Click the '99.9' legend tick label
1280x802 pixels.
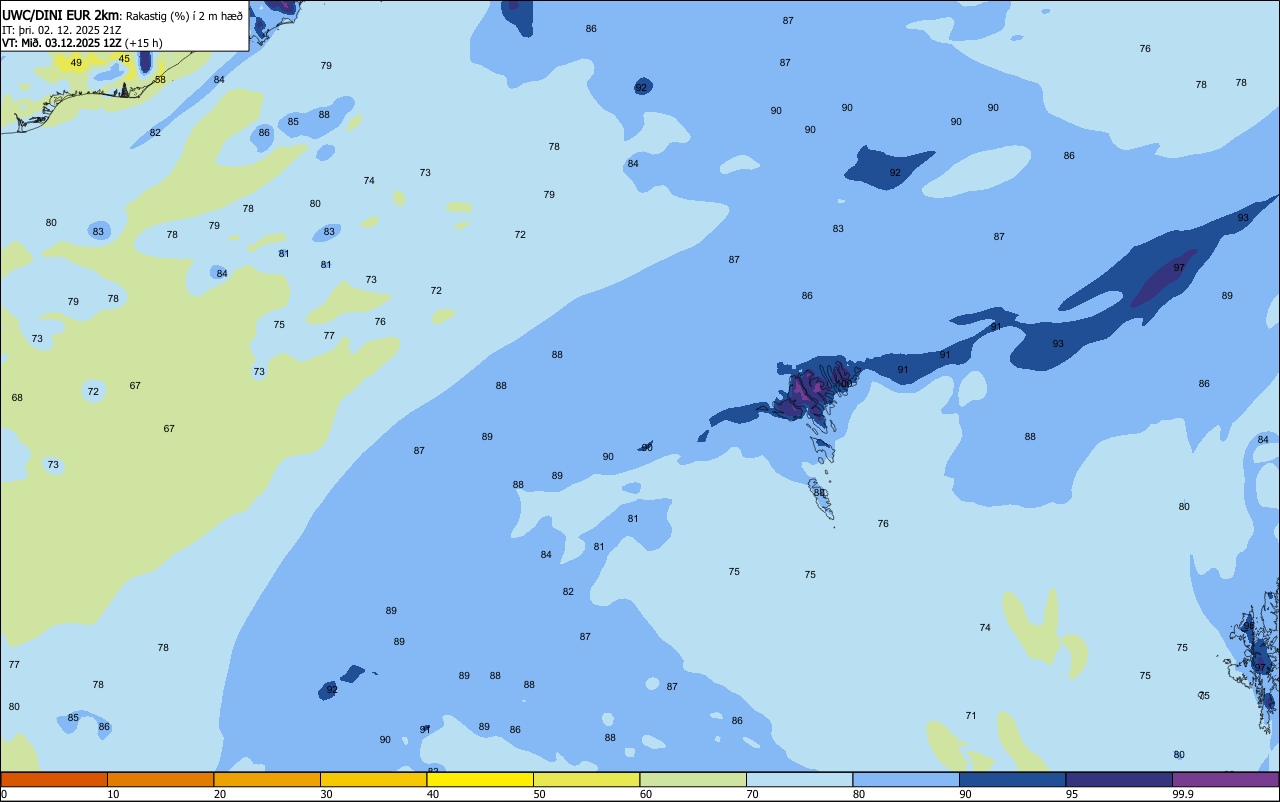(1184, 794)
